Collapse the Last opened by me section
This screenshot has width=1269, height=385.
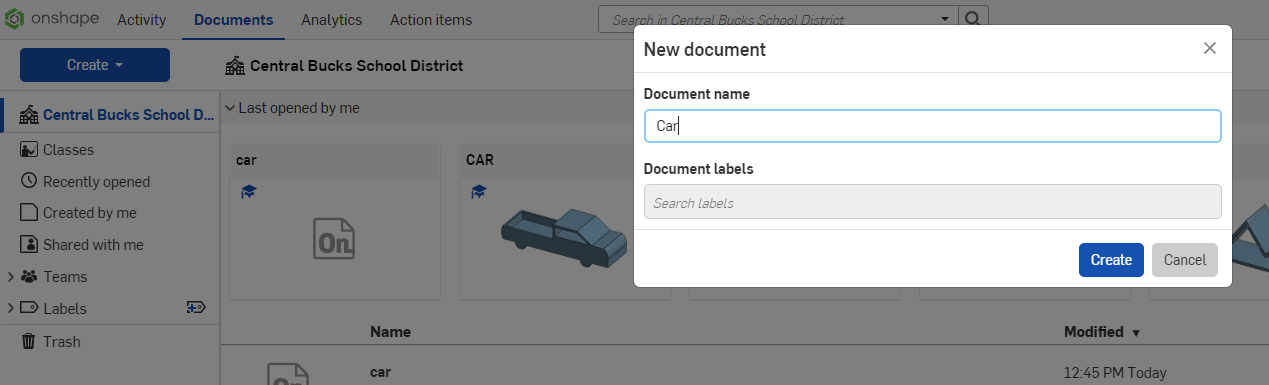tap(229, 108)
